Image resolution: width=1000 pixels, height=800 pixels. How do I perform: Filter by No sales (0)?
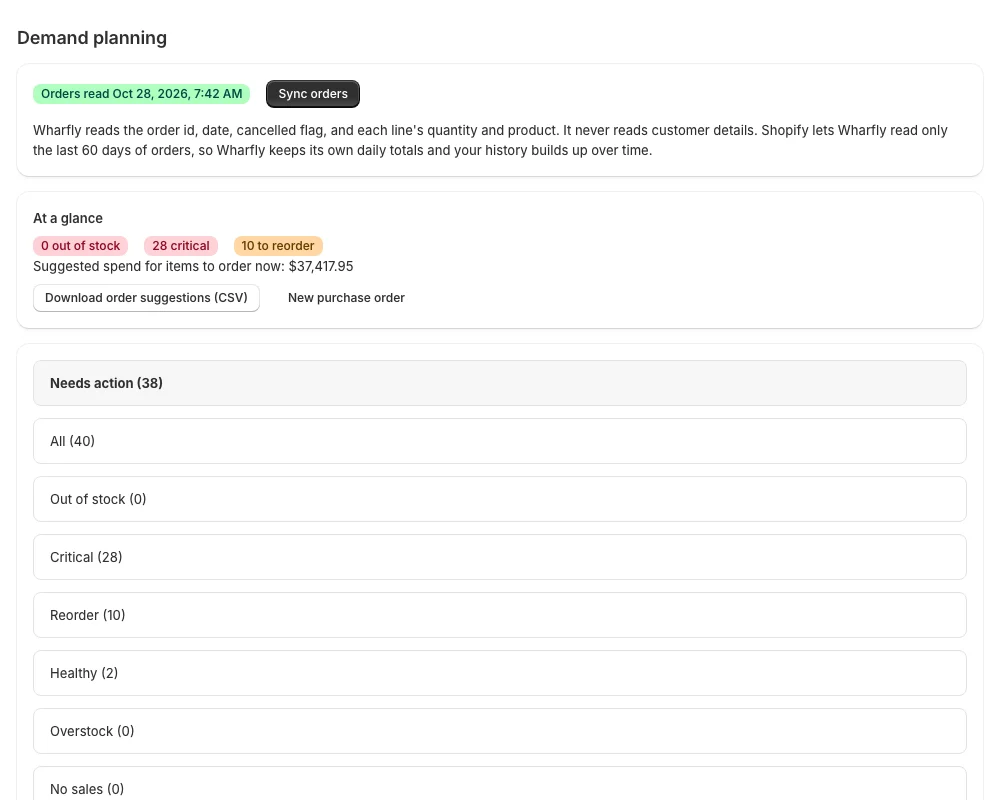(499, 783)
